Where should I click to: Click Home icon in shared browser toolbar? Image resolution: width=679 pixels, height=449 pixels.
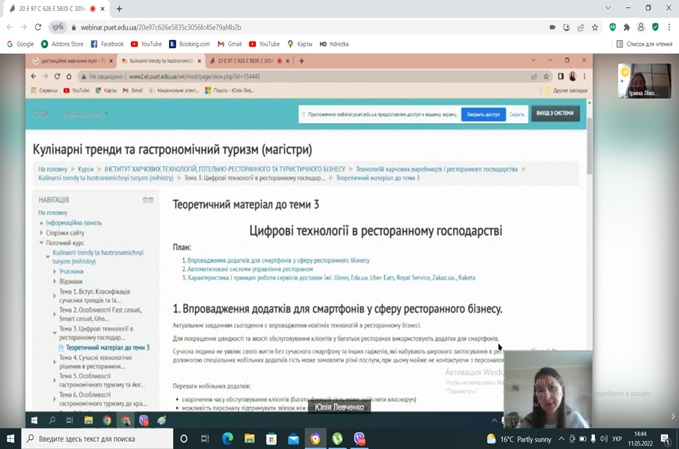(69, 76)
